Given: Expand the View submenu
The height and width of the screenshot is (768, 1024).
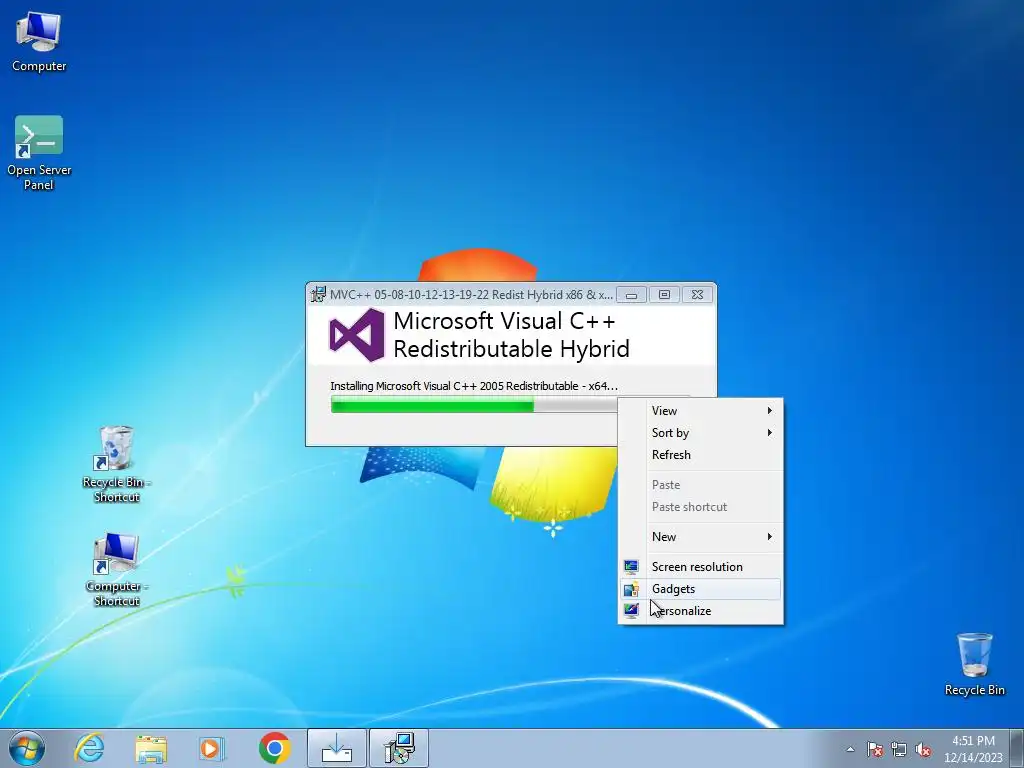Looking at the screenshot, I should click(x=701, y=411).
